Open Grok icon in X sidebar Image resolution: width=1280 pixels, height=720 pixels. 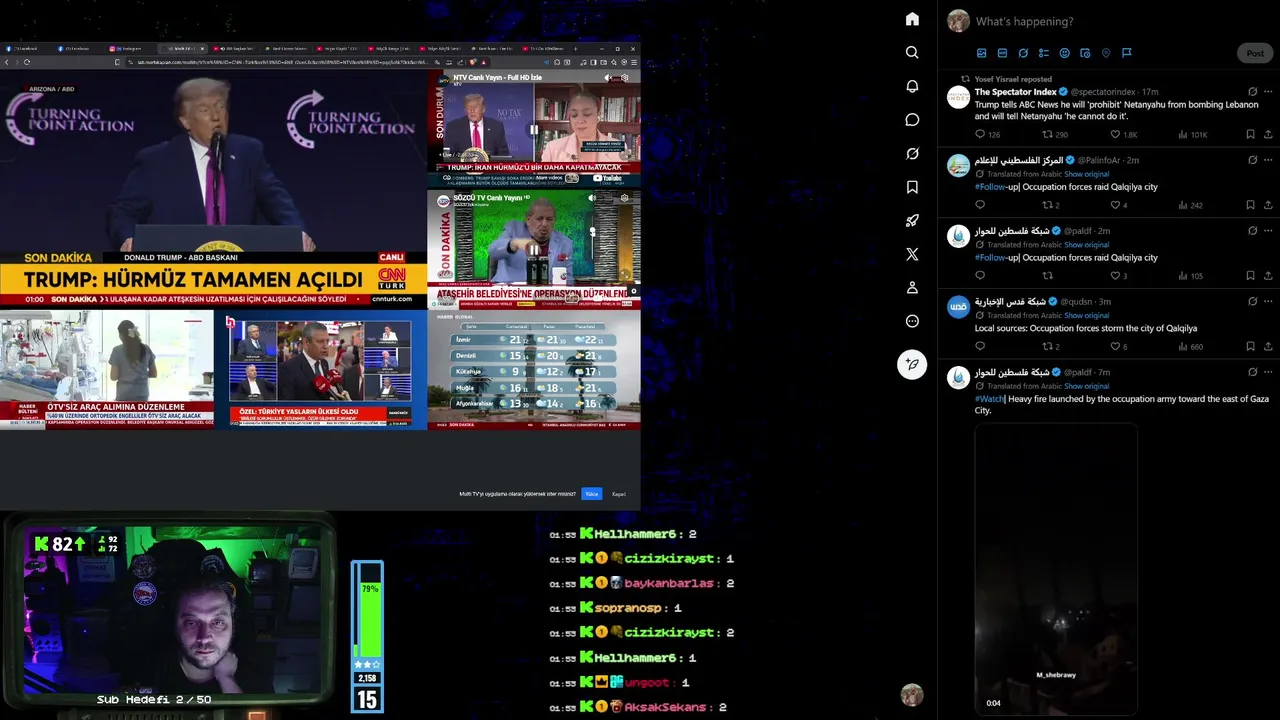[x=912, y=154]
